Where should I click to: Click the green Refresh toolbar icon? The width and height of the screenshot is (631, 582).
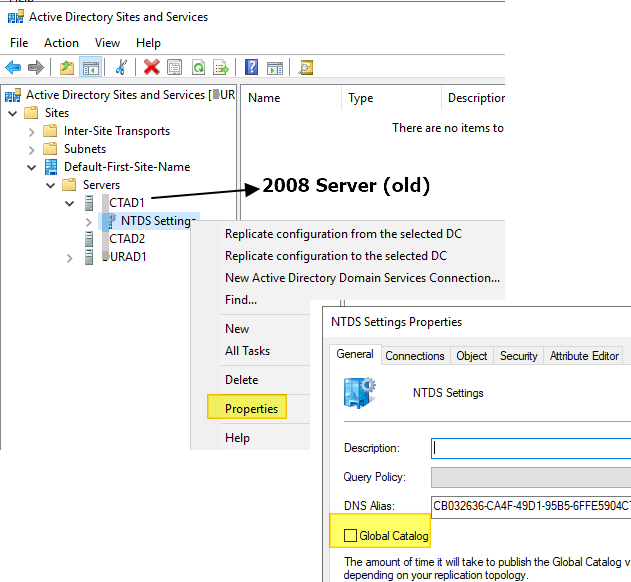[198, 67]
